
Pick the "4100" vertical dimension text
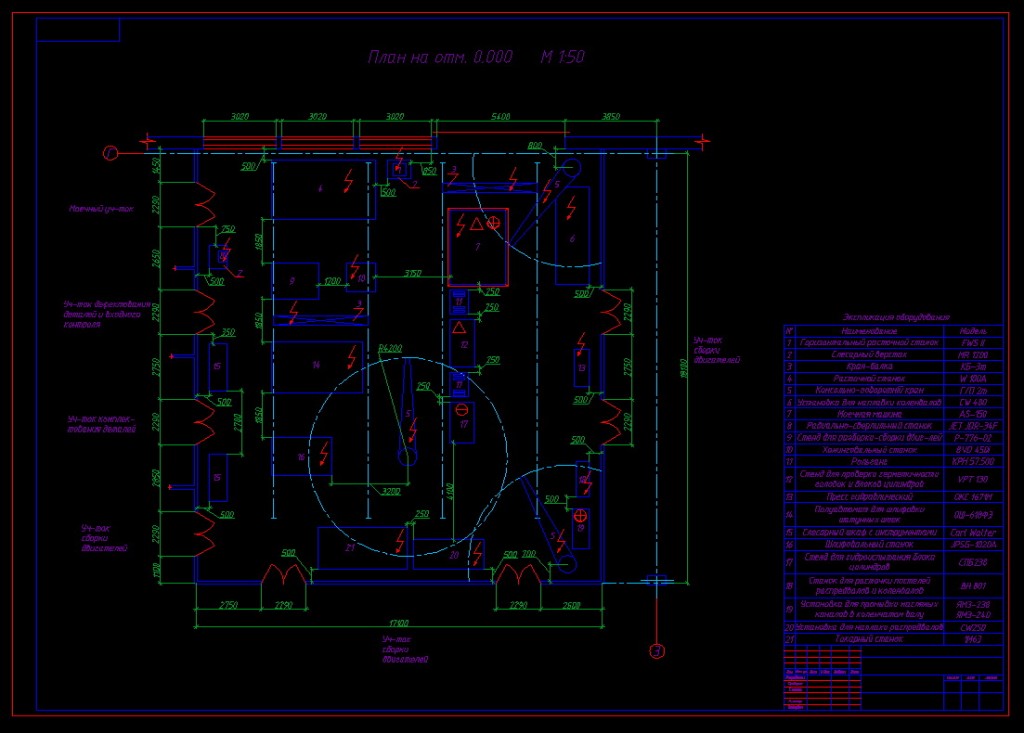point(449,493)
